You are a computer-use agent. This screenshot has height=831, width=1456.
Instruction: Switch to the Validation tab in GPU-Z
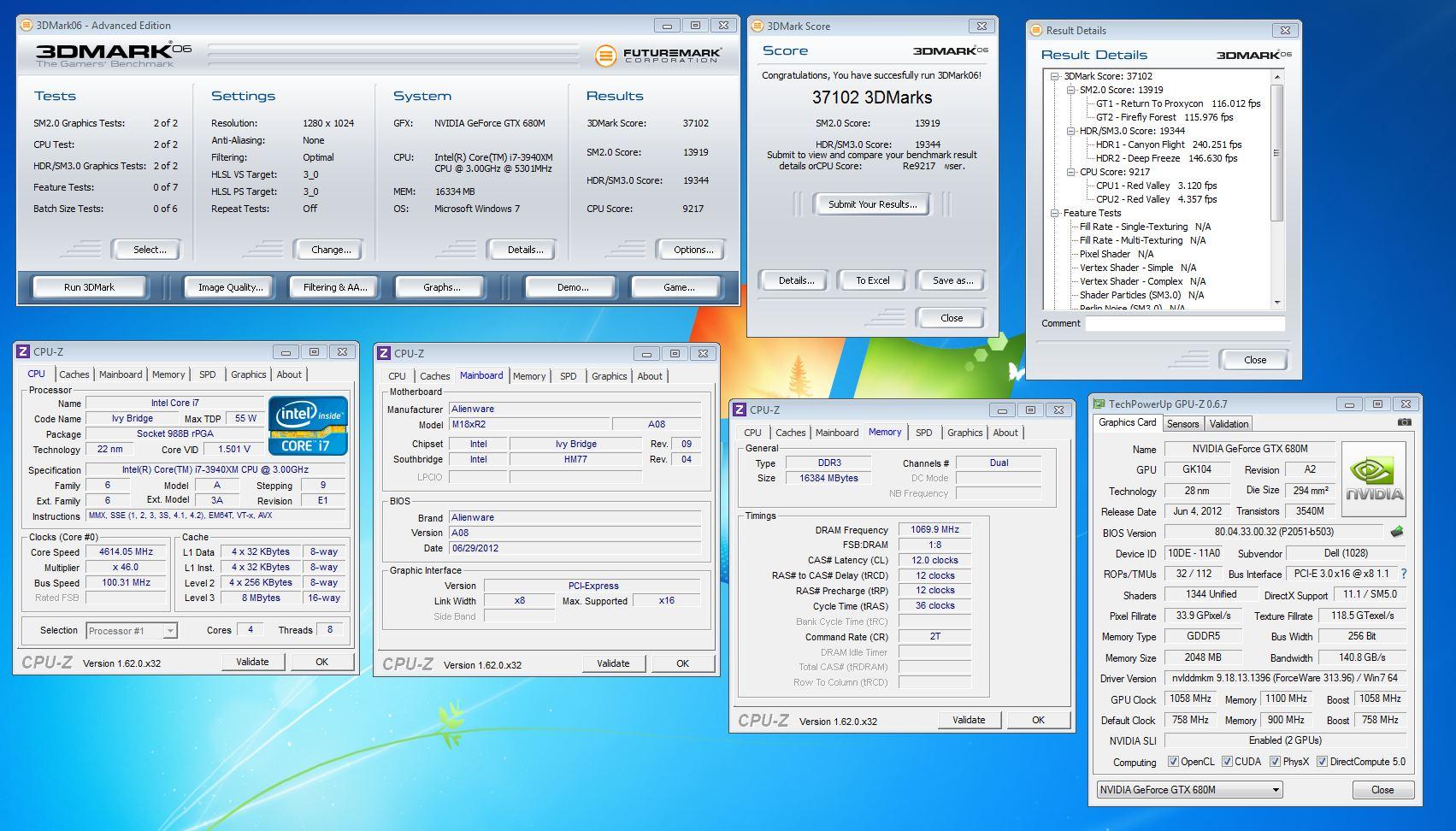pyautogui.click(x=1229, y=424)
